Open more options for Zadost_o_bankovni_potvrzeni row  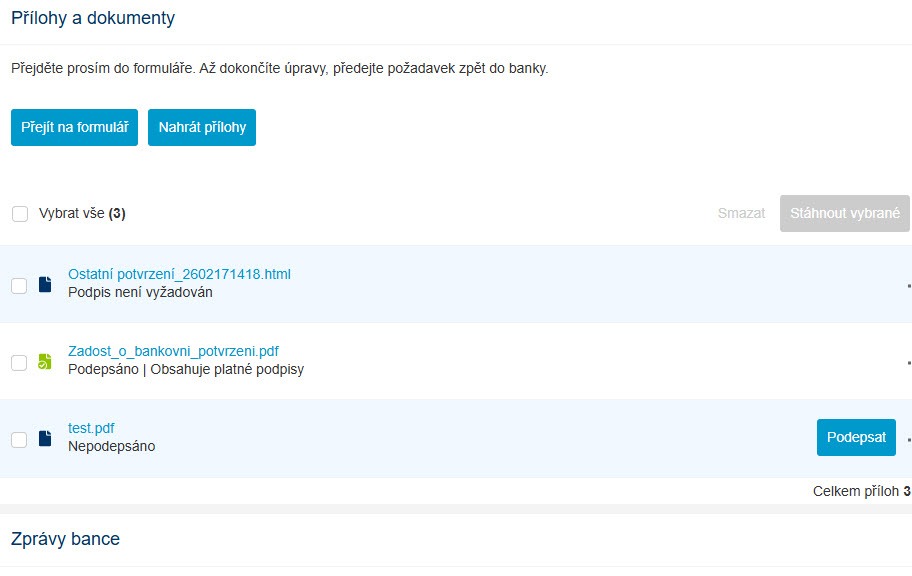[x=909, y=362]
